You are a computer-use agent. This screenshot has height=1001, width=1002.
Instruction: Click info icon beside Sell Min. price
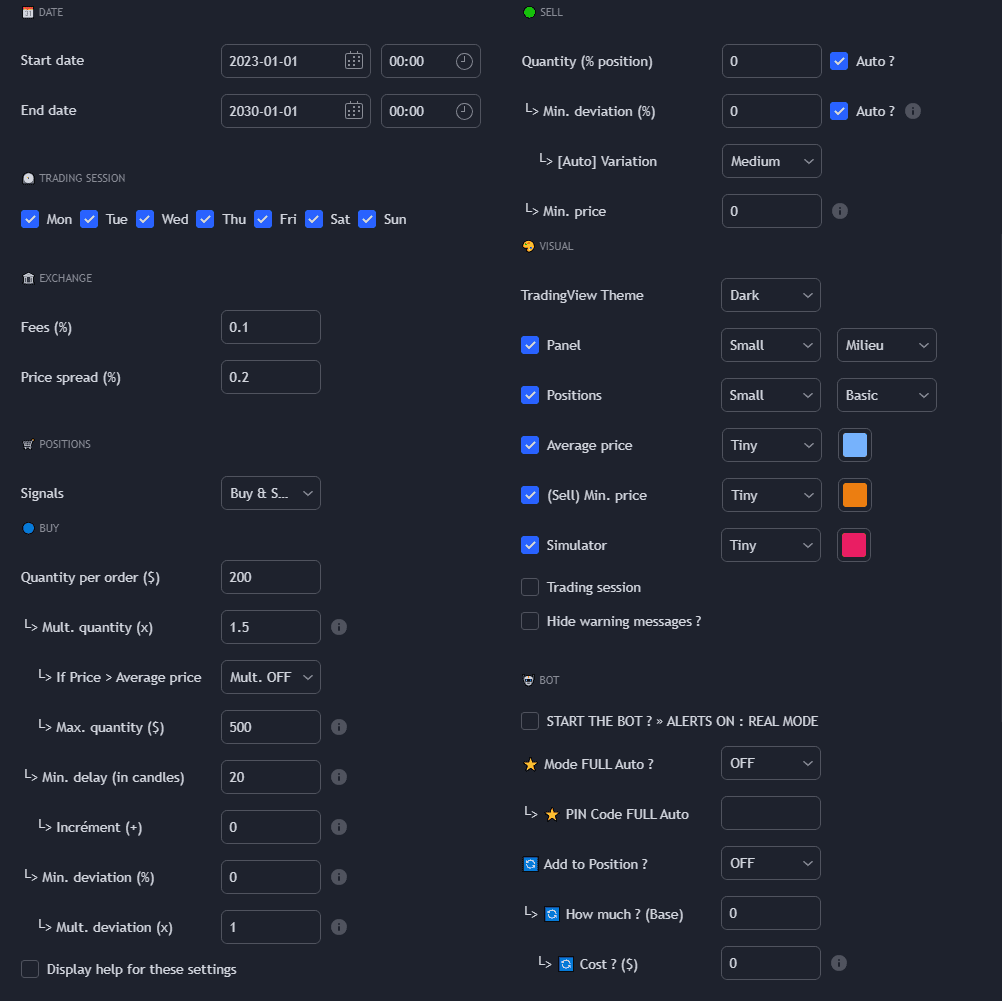pos(840,211)
